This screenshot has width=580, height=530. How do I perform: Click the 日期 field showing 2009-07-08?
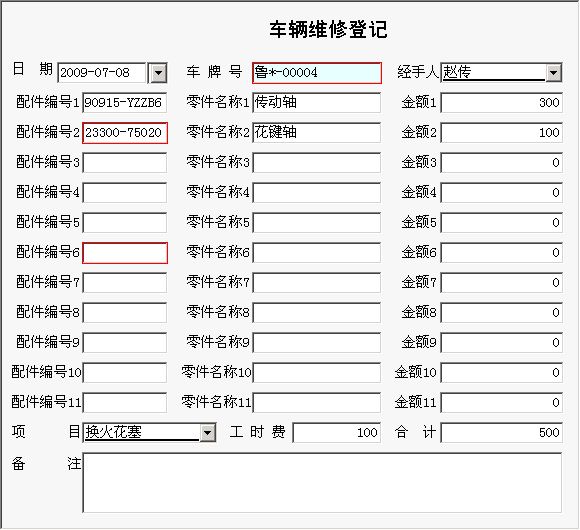102,72
